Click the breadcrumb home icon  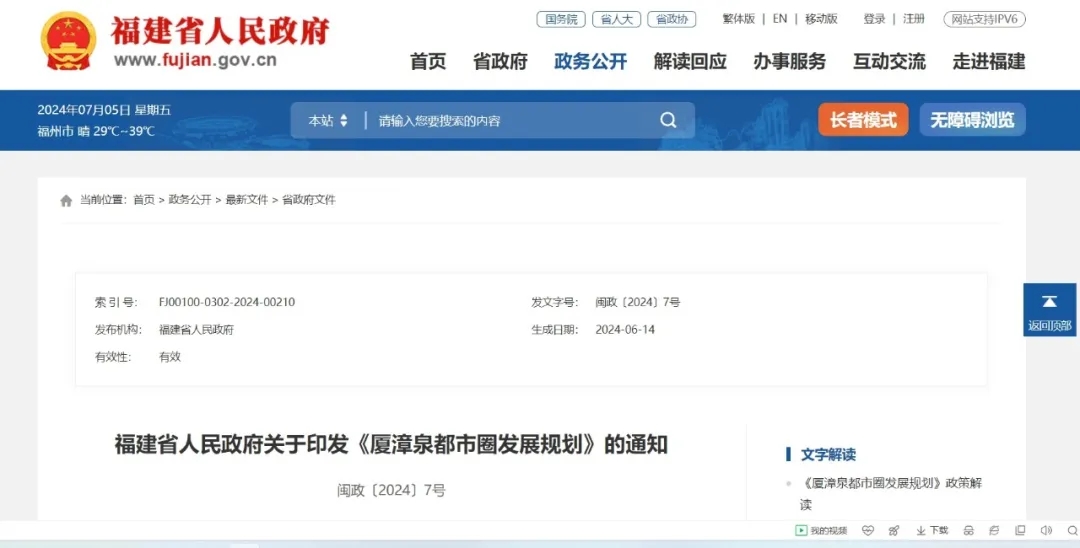tap(66, 201)
